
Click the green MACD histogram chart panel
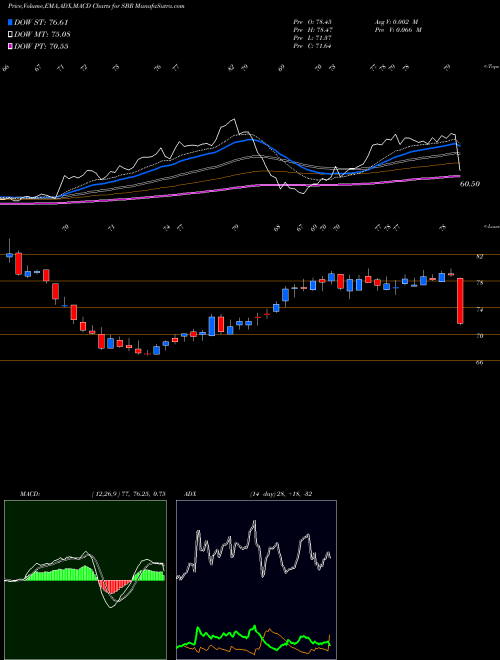click(85, 580)
